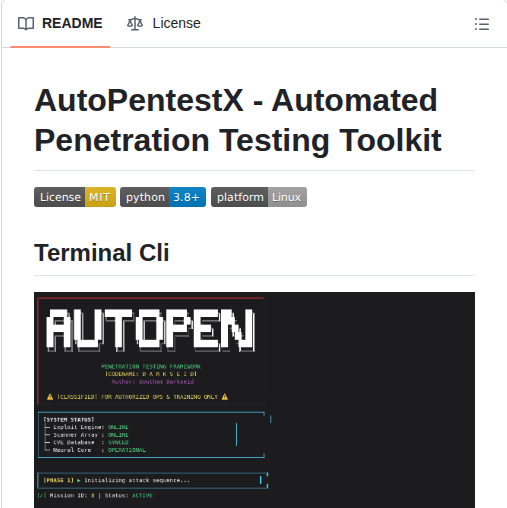Click the book icon beside README

coord(26,24)
